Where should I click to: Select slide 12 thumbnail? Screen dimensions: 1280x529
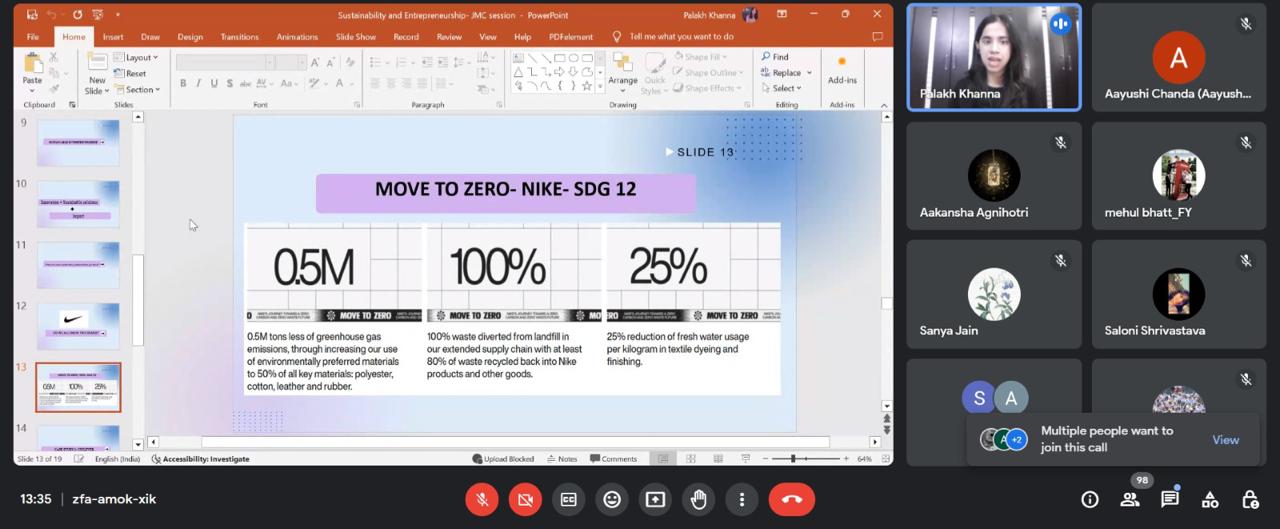tap(78, 326)
